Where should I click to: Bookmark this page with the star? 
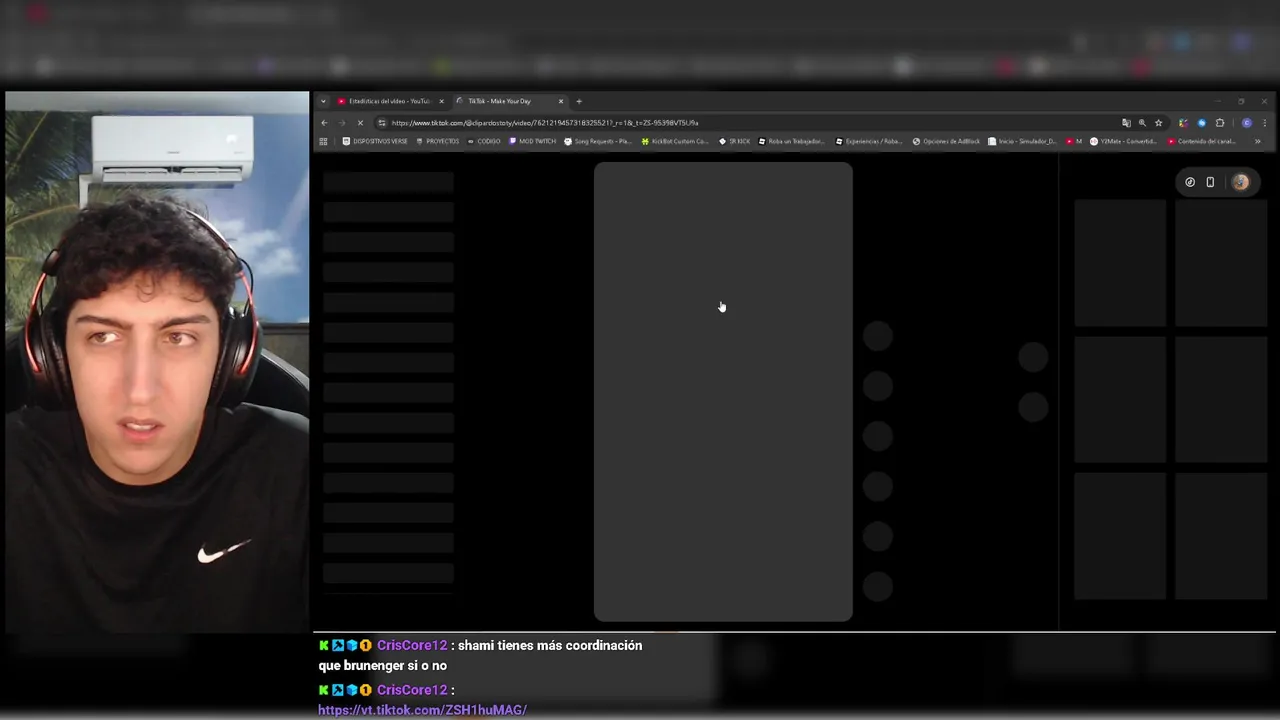point(1158,123)
